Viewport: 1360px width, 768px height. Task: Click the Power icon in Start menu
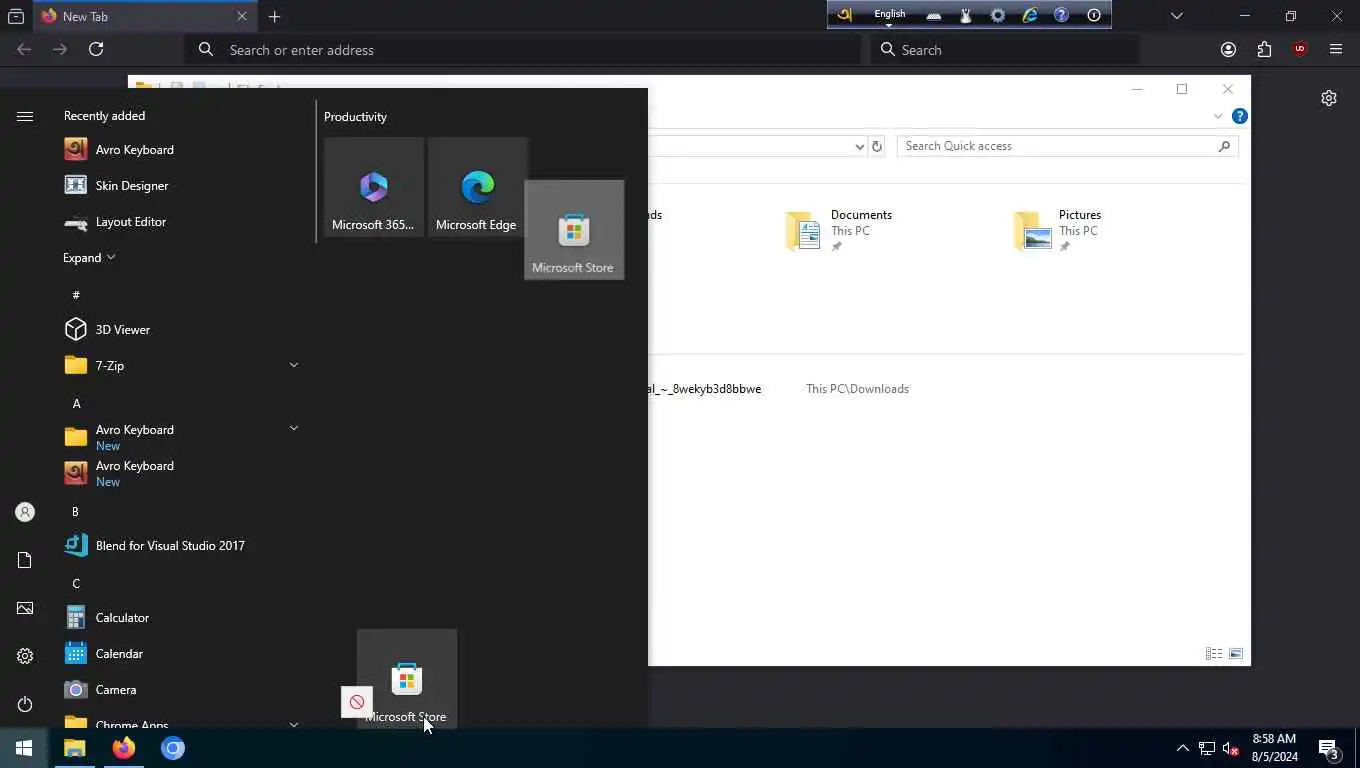click(25, 704)
